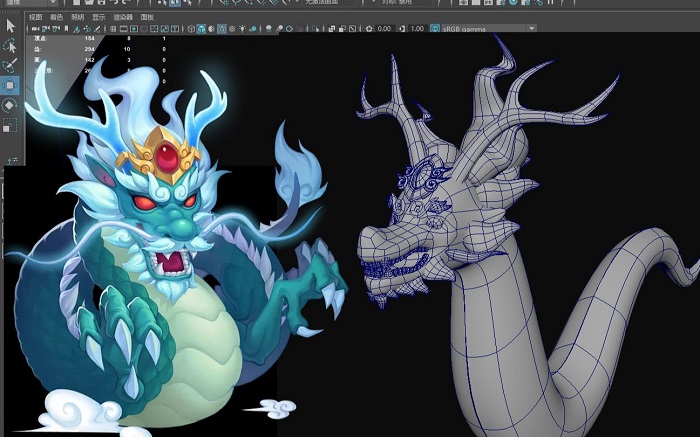Click the color management icon beside sRGB gamma
Screen dimensions: 700x437
tap(433, 30)
